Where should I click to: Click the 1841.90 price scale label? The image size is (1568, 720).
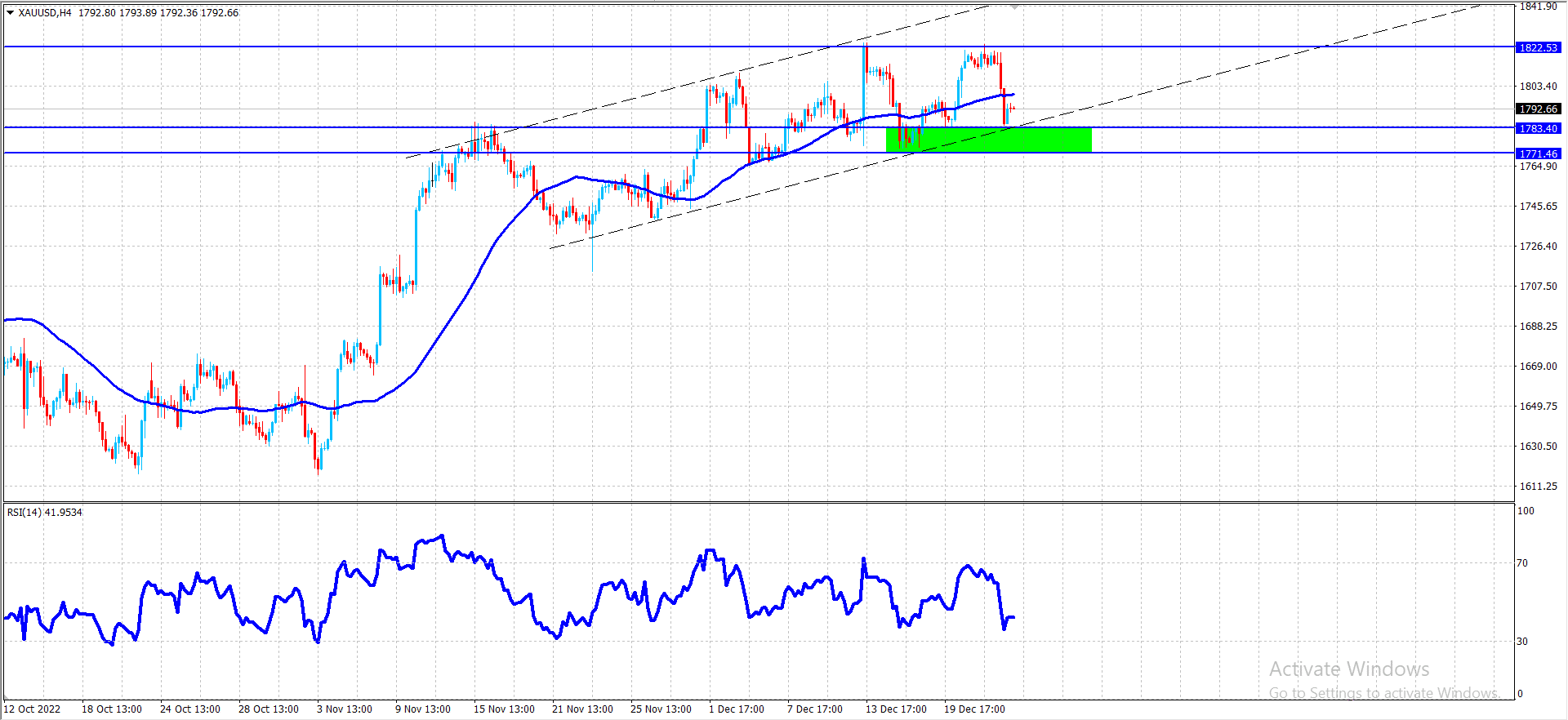pyautogui.click(x=1538, y=7)
